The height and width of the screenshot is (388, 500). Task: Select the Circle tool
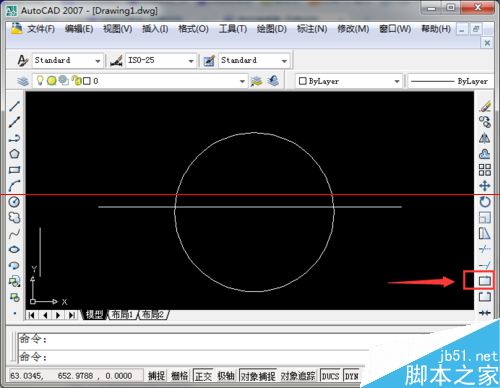(x=14, y=202)
